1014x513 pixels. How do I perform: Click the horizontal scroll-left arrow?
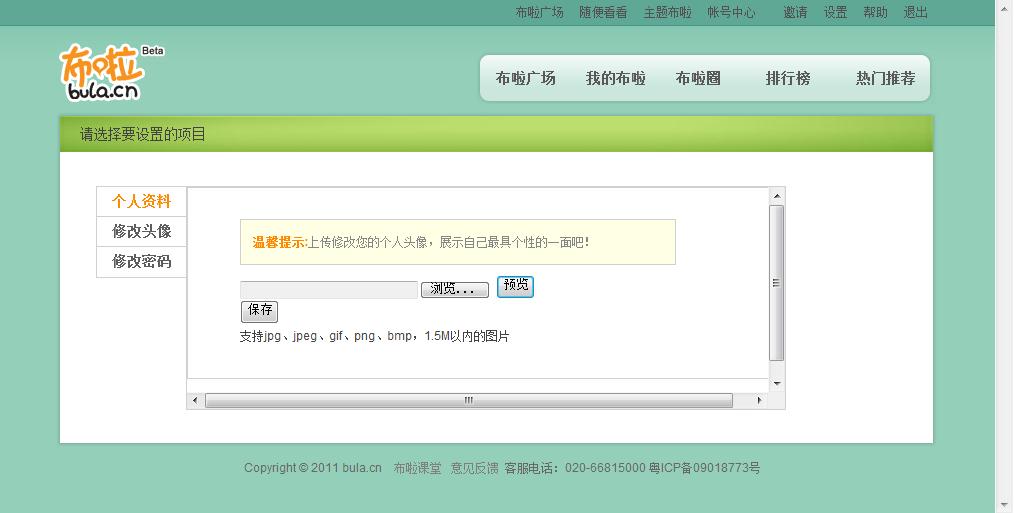[195, 400]
